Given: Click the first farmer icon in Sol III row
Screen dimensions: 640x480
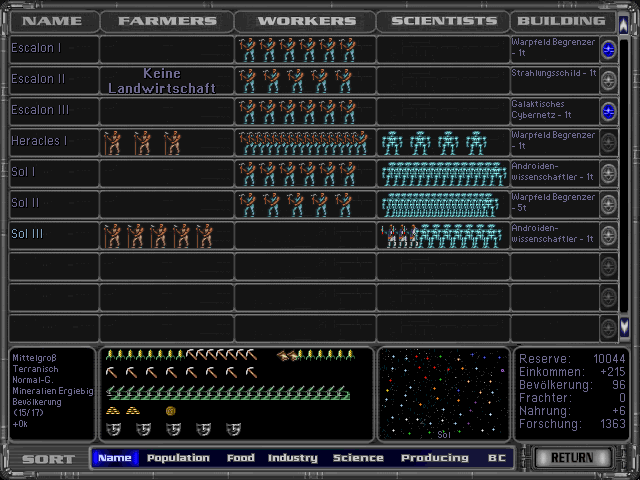Looking at the screenshot, I should [x=112, y=236].
